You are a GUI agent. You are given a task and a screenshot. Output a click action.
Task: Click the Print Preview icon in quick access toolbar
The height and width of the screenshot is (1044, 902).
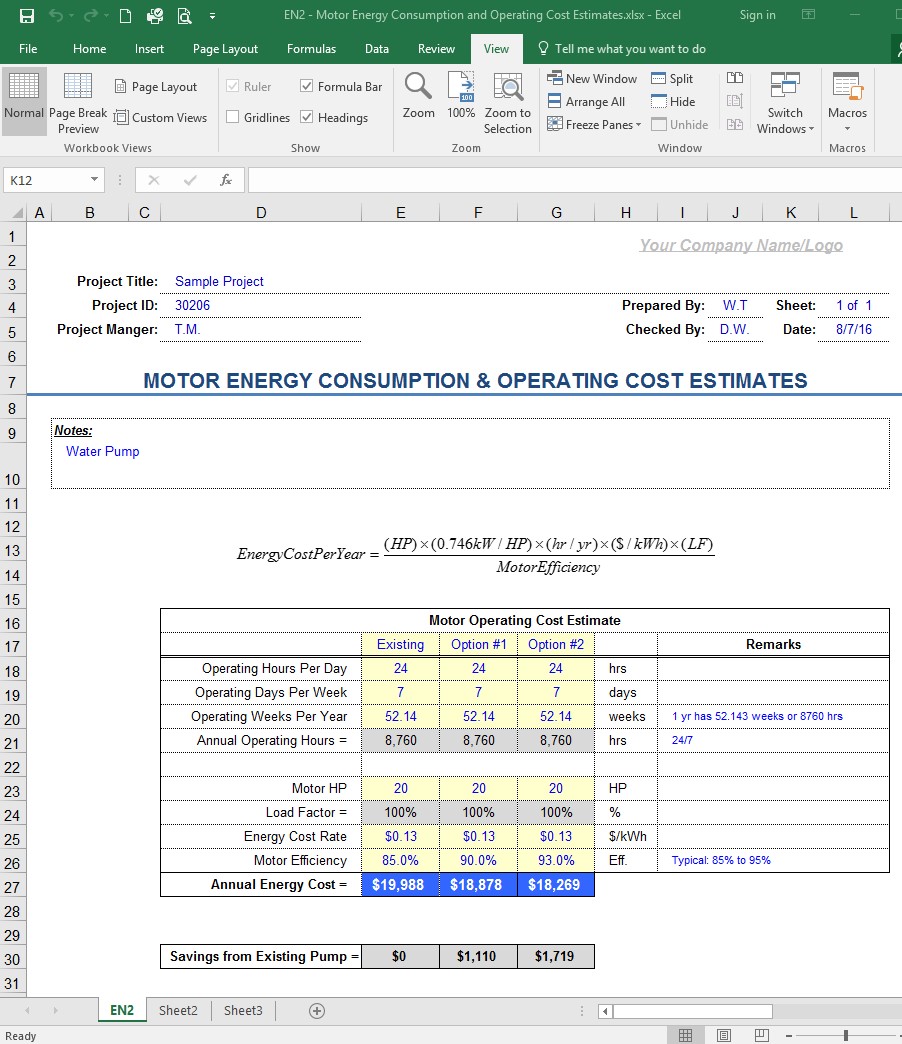pos(184,15)
